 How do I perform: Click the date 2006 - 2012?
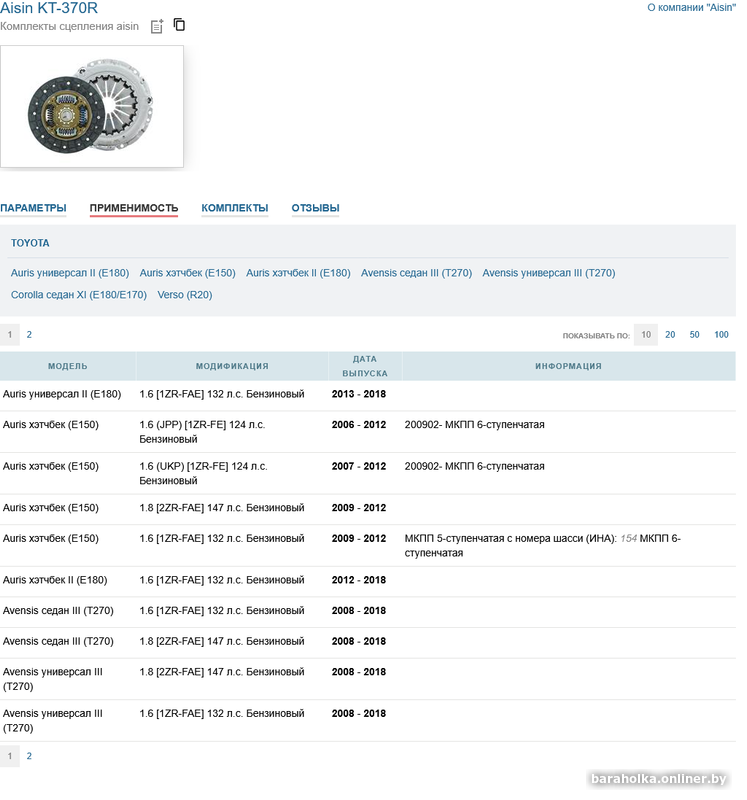pyautogui.click(x=359, y=425)
